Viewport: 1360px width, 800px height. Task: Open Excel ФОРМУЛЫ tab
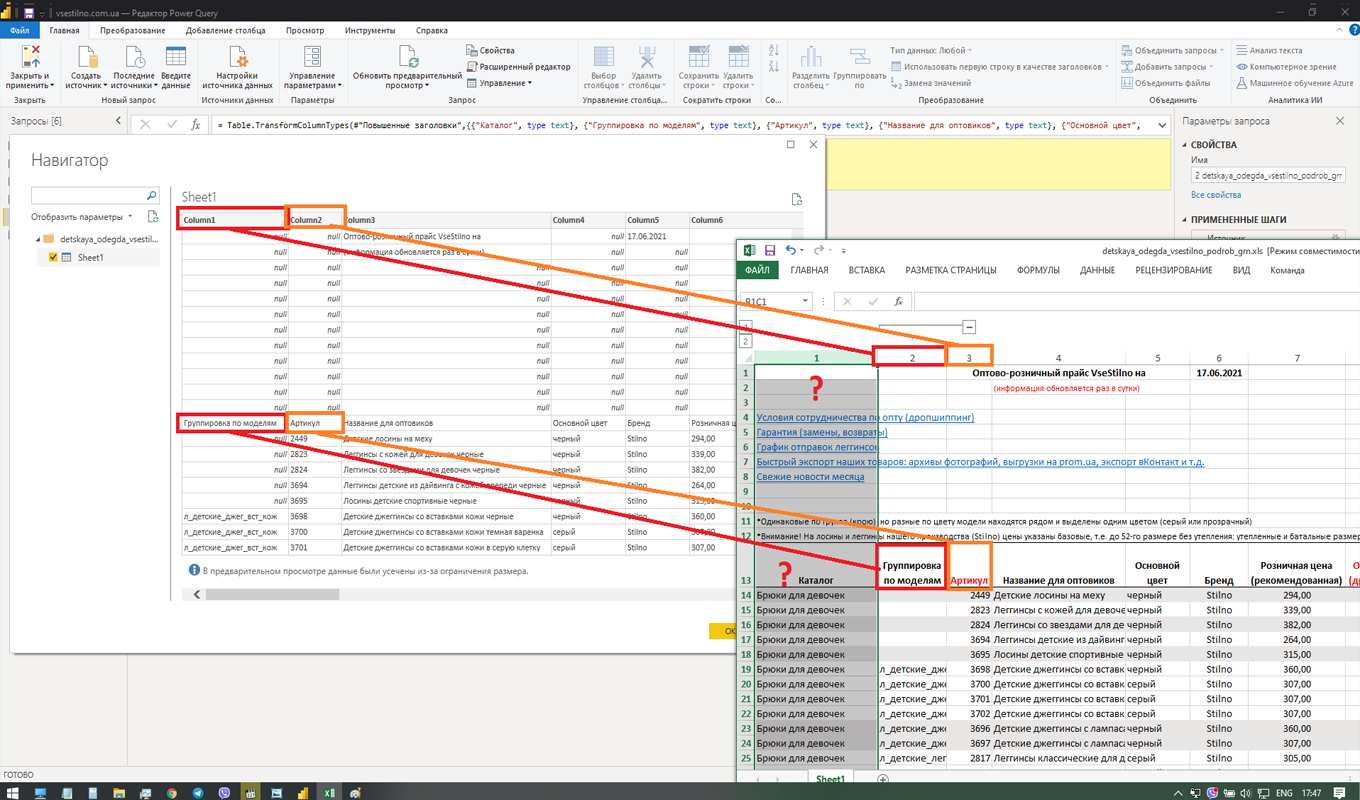point(1038,270)
